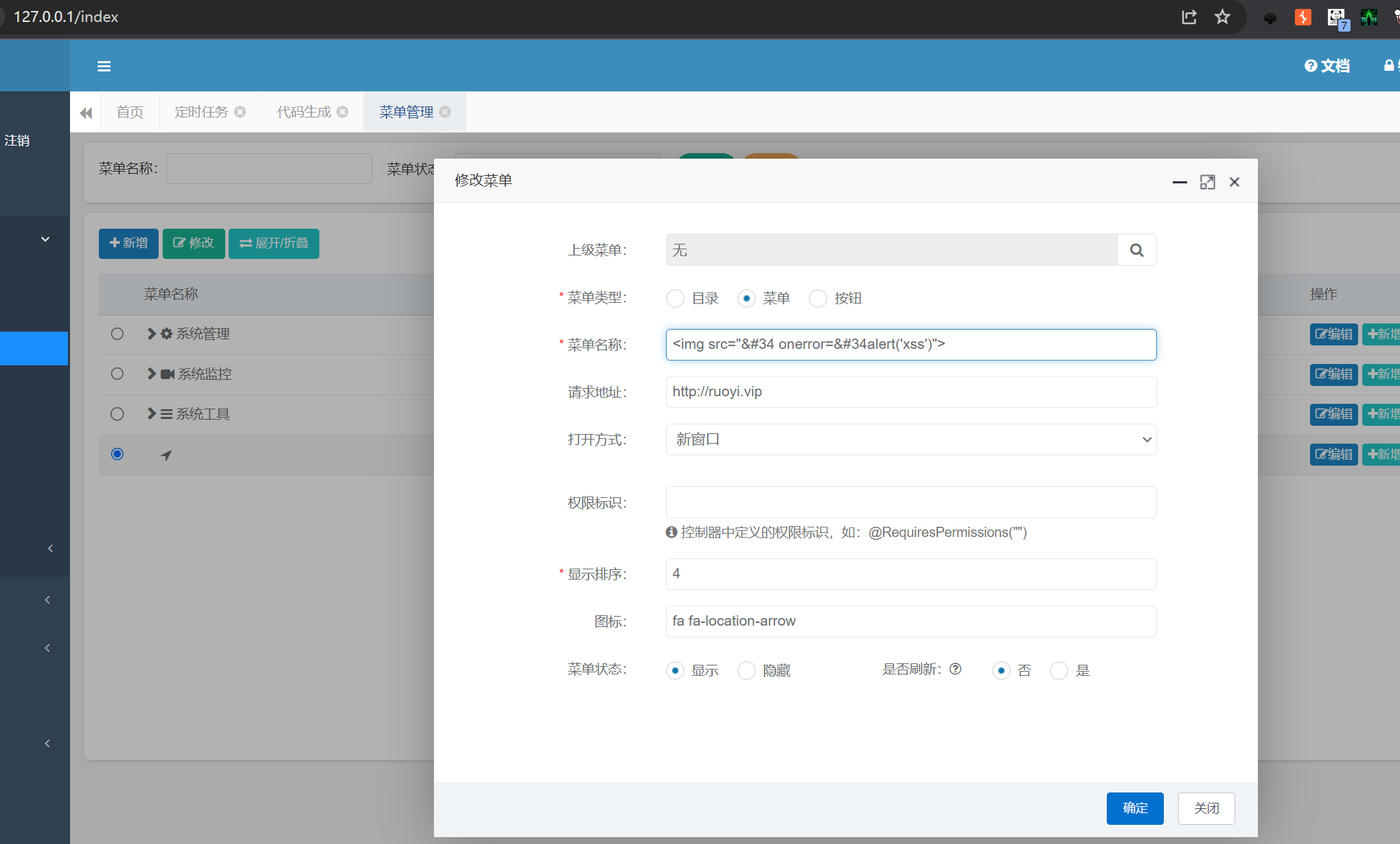Select the 按钮 menu type radio
Image resolution: width=1400 pixels, height=844 pixels.
pos(818,298)
